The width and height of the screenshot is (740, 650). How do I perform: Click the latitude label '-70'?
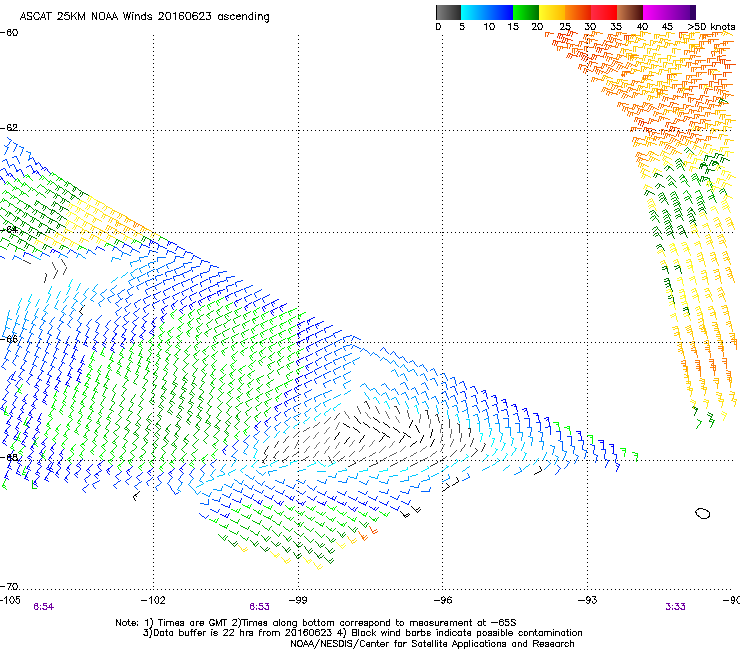(9, 587)
